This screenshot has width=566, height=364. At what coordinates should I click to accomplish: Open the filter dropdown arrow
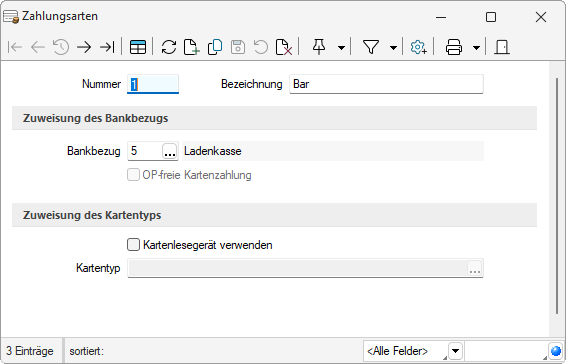(393, 48)
